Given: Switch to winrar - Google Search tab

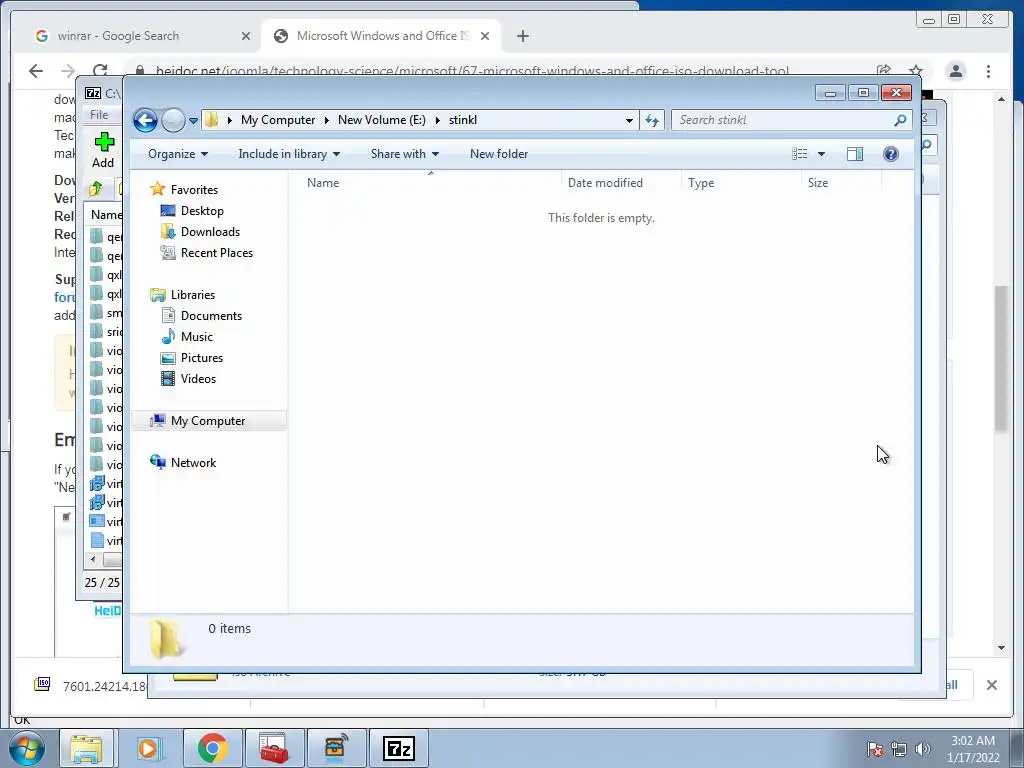Looking at the screenshot, I should [x=118, y=36].
